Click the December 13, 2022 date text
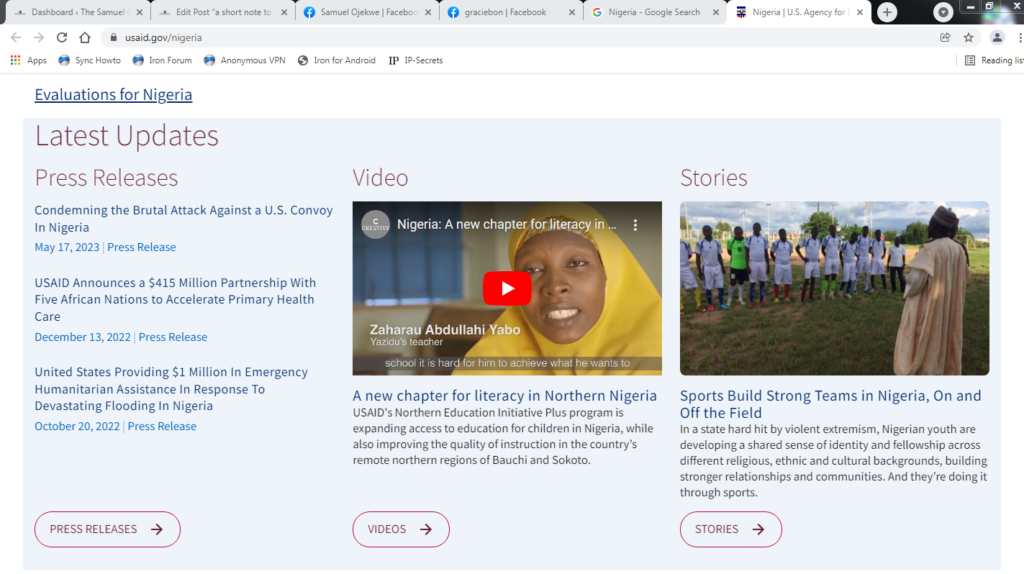The height and width of the screenshot is (574, 1024). [x=83, y=337]
